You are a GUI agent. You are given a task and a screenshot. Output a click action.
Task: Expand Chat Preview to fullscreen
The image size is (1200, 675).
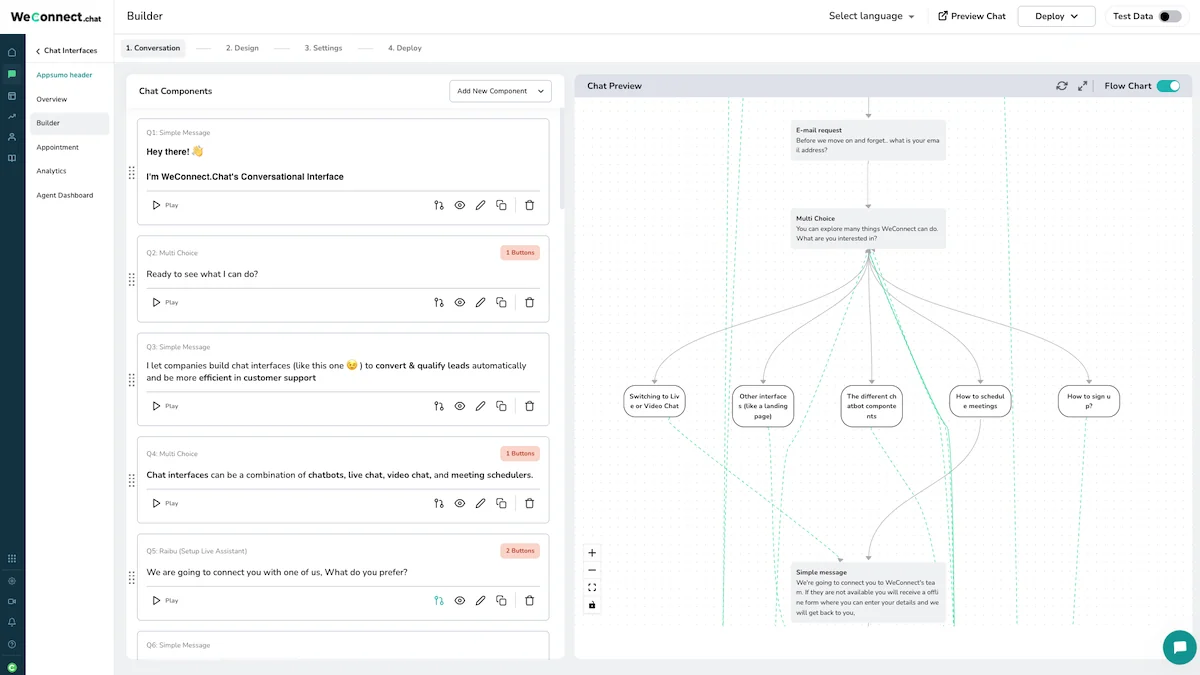1083,86
